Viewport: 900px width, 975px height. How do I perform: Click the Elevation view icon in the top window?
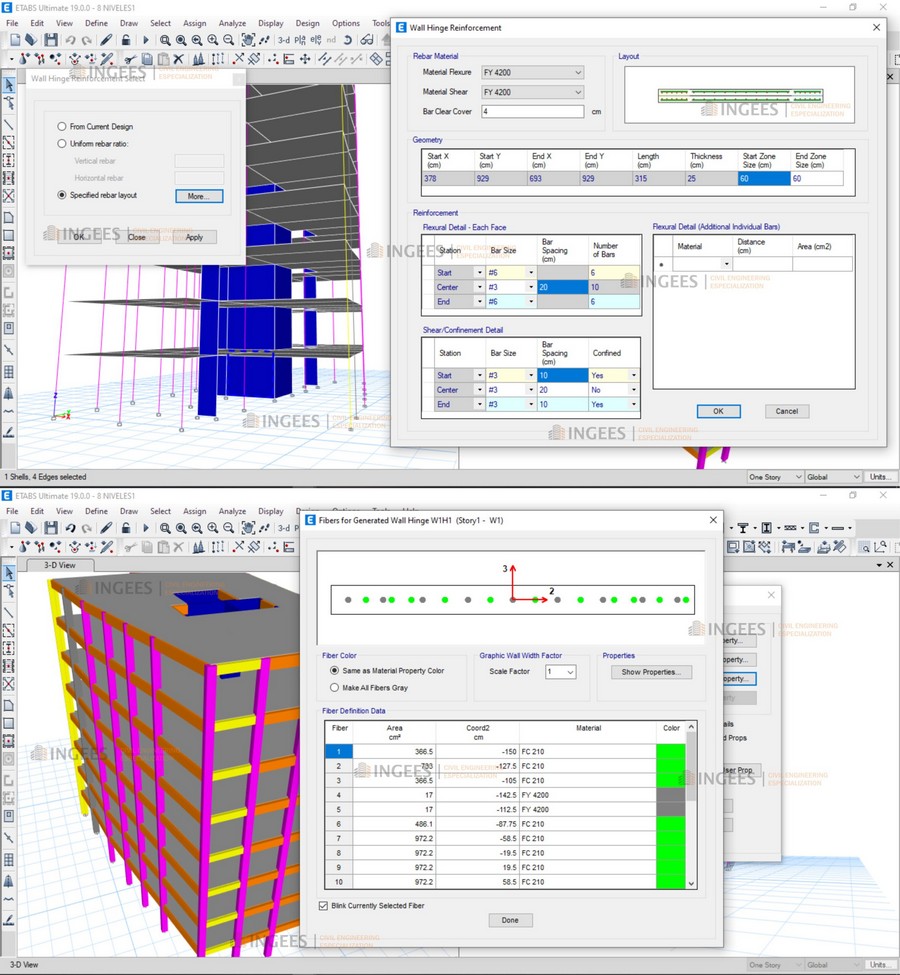tap(315, 40)
